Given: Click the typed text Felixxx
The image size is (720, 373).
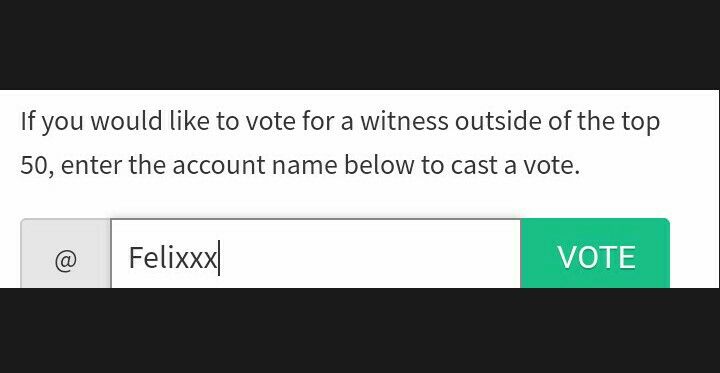Looking at the screenshot, I should coord(172,257).
